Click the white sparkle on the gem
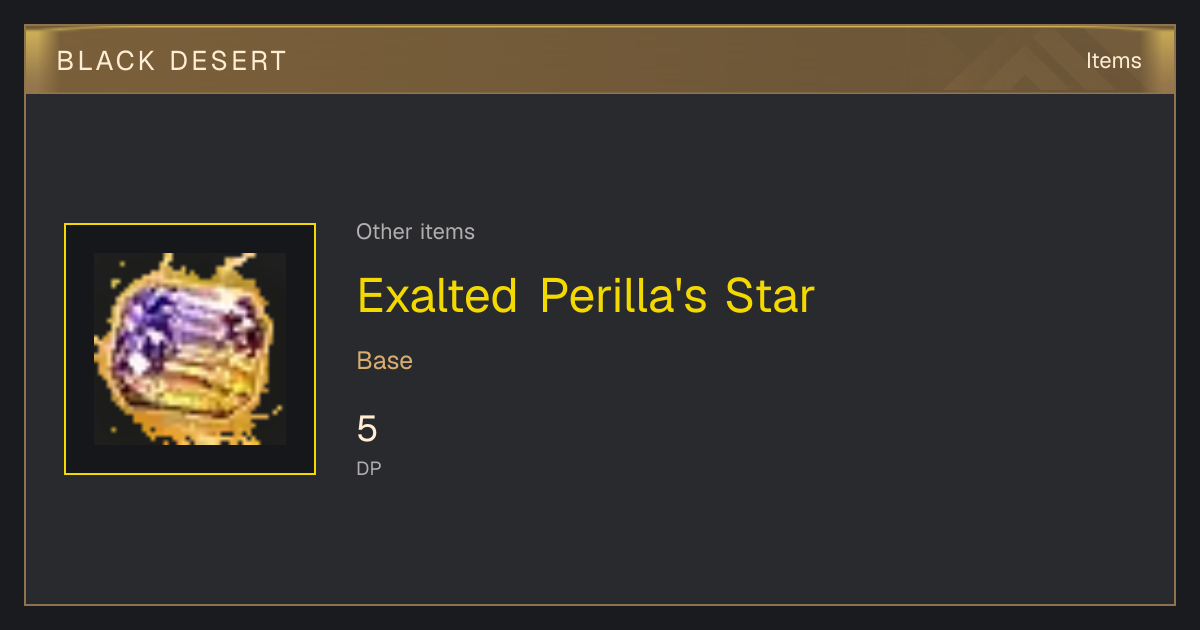Screen dimensions: 1200x630 (x=136, y=360)
